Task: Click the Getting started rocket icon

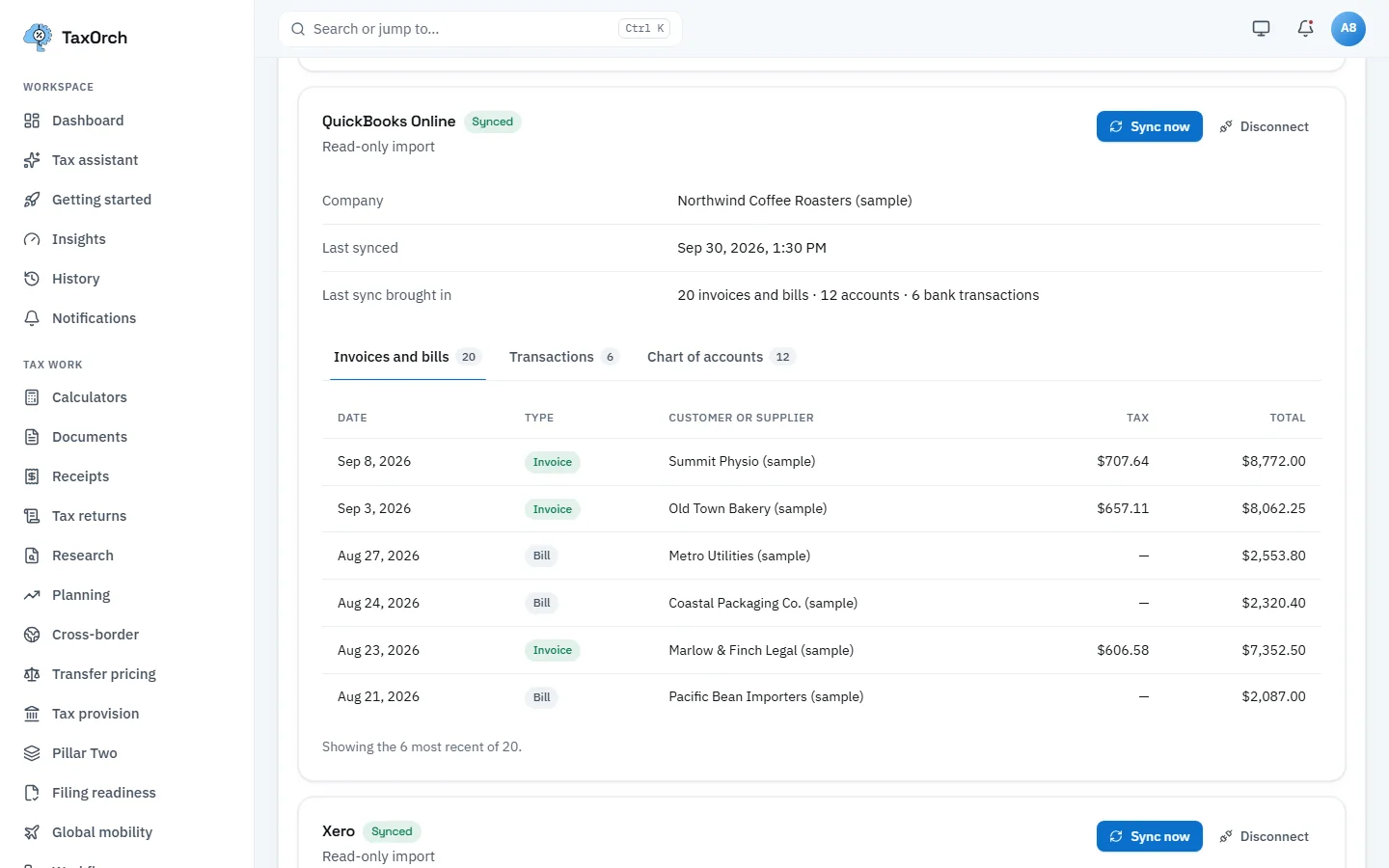Action: click(x=32, y=200)
